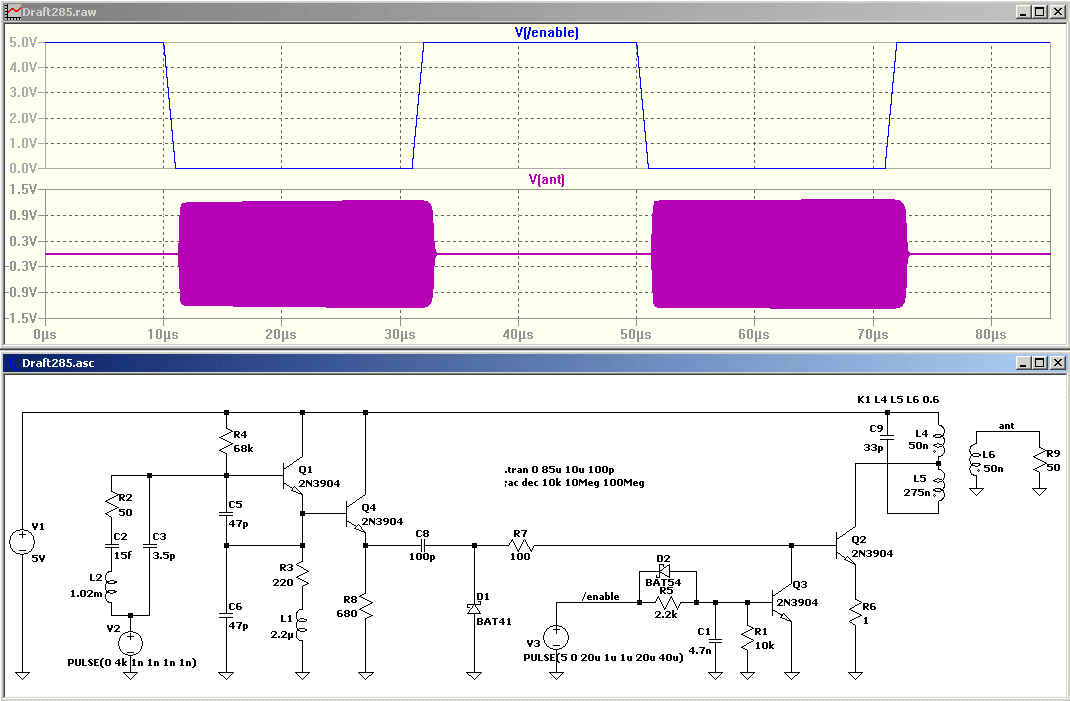Select the K1 L4 L5 L6 coupling directive

tap(898, 399)
